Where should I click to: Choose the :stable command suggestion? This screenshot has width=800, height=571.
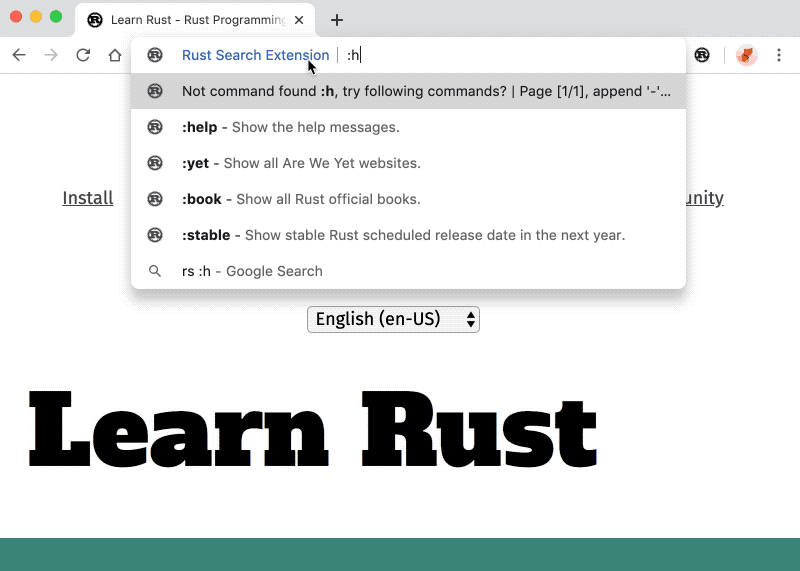pos(408,235)
